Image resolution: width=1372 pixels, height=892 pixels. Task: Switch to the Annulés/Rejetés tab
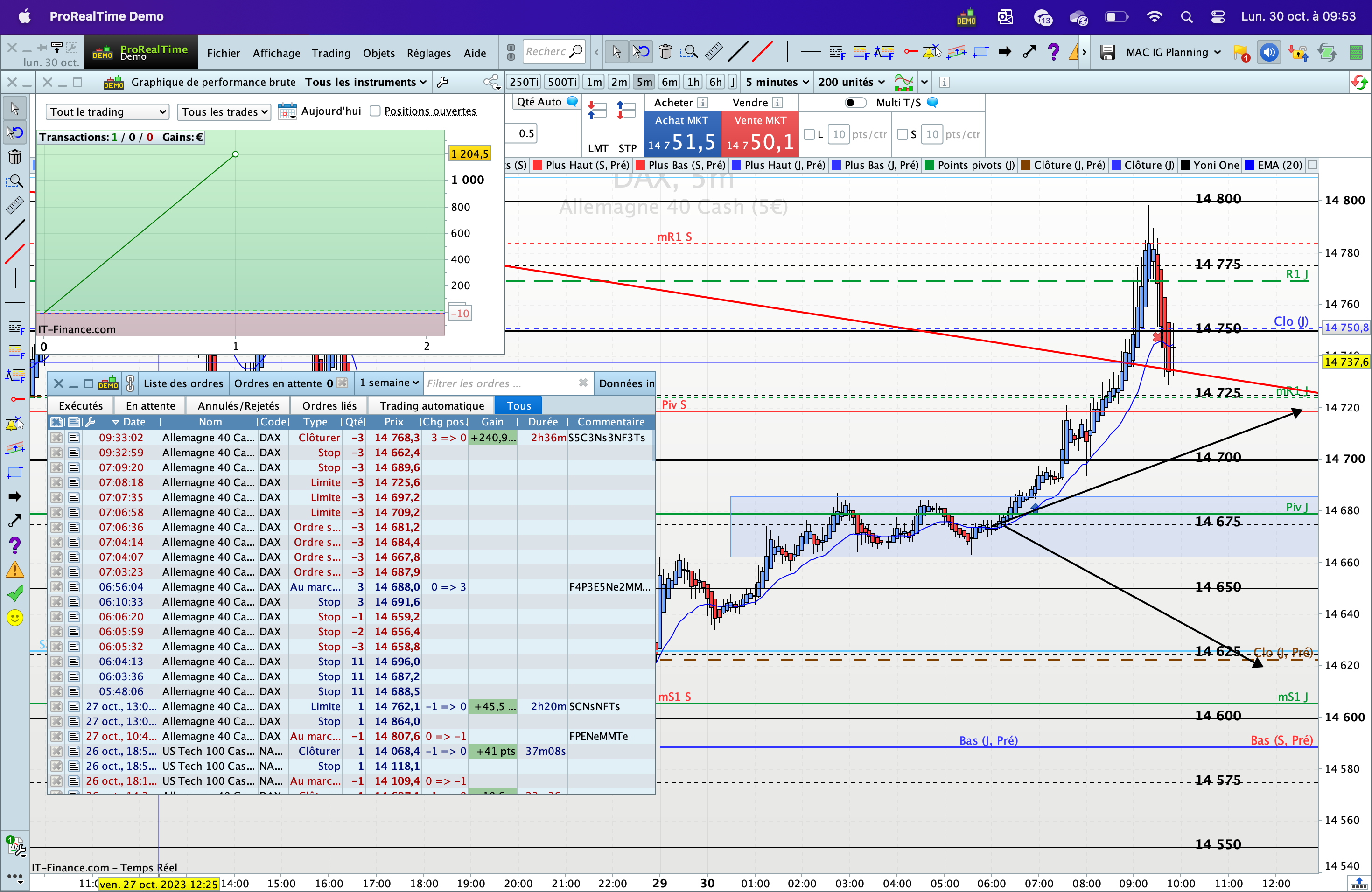click(238, 406)
